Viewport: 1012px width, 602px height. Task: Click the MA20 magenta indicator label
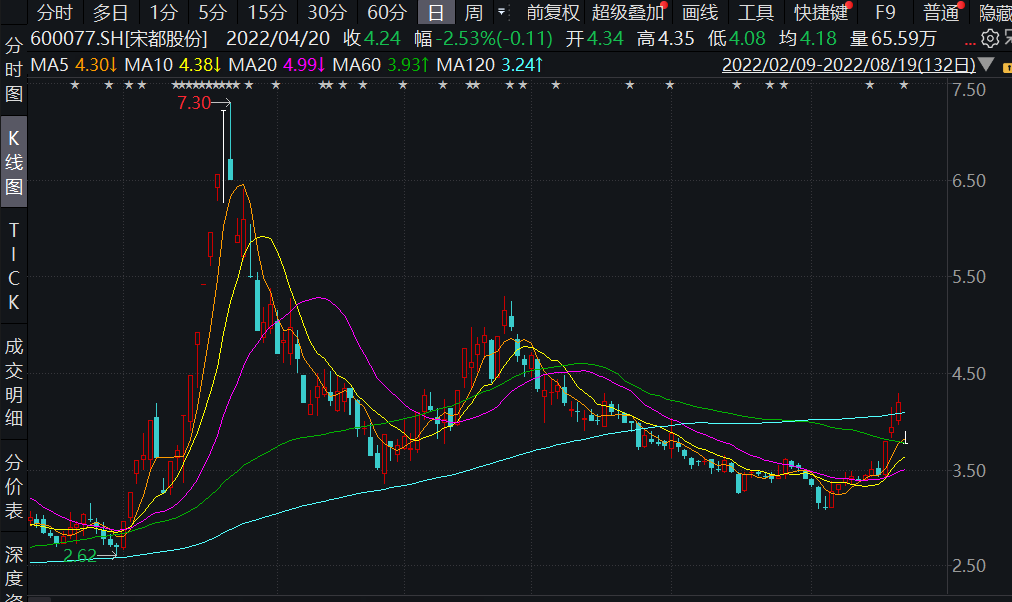click(278, 65)
